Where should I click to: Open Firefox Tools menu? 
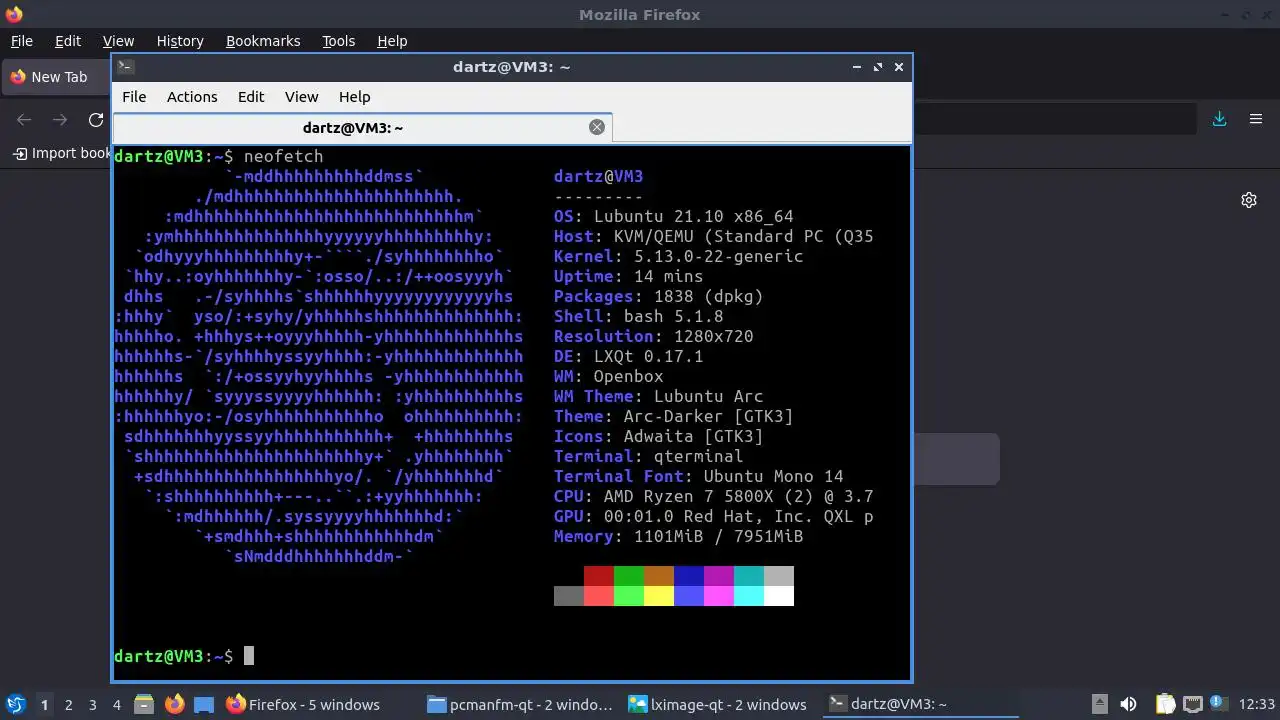339,41
